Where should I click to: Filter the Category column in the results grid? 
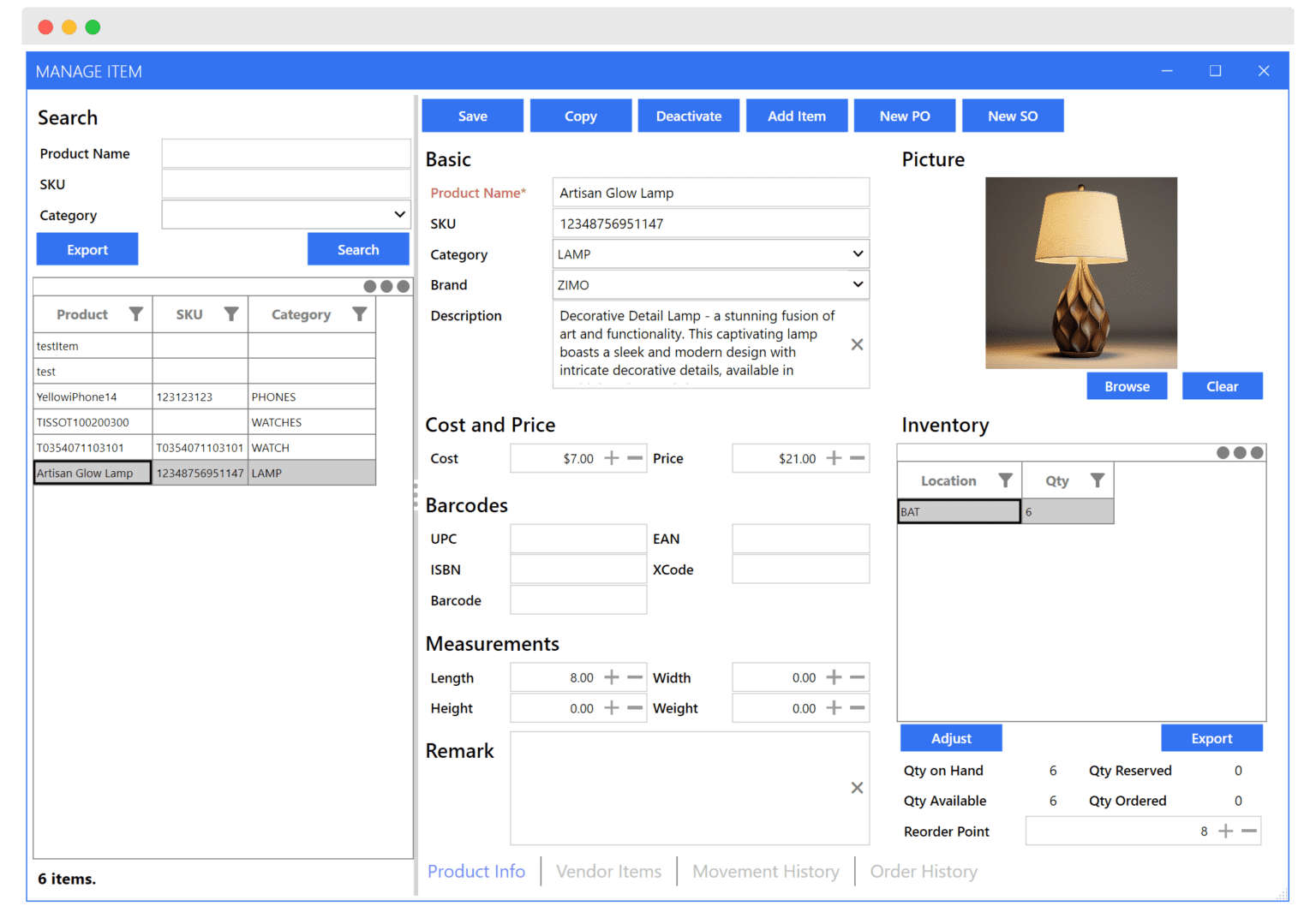pos(359,314)
